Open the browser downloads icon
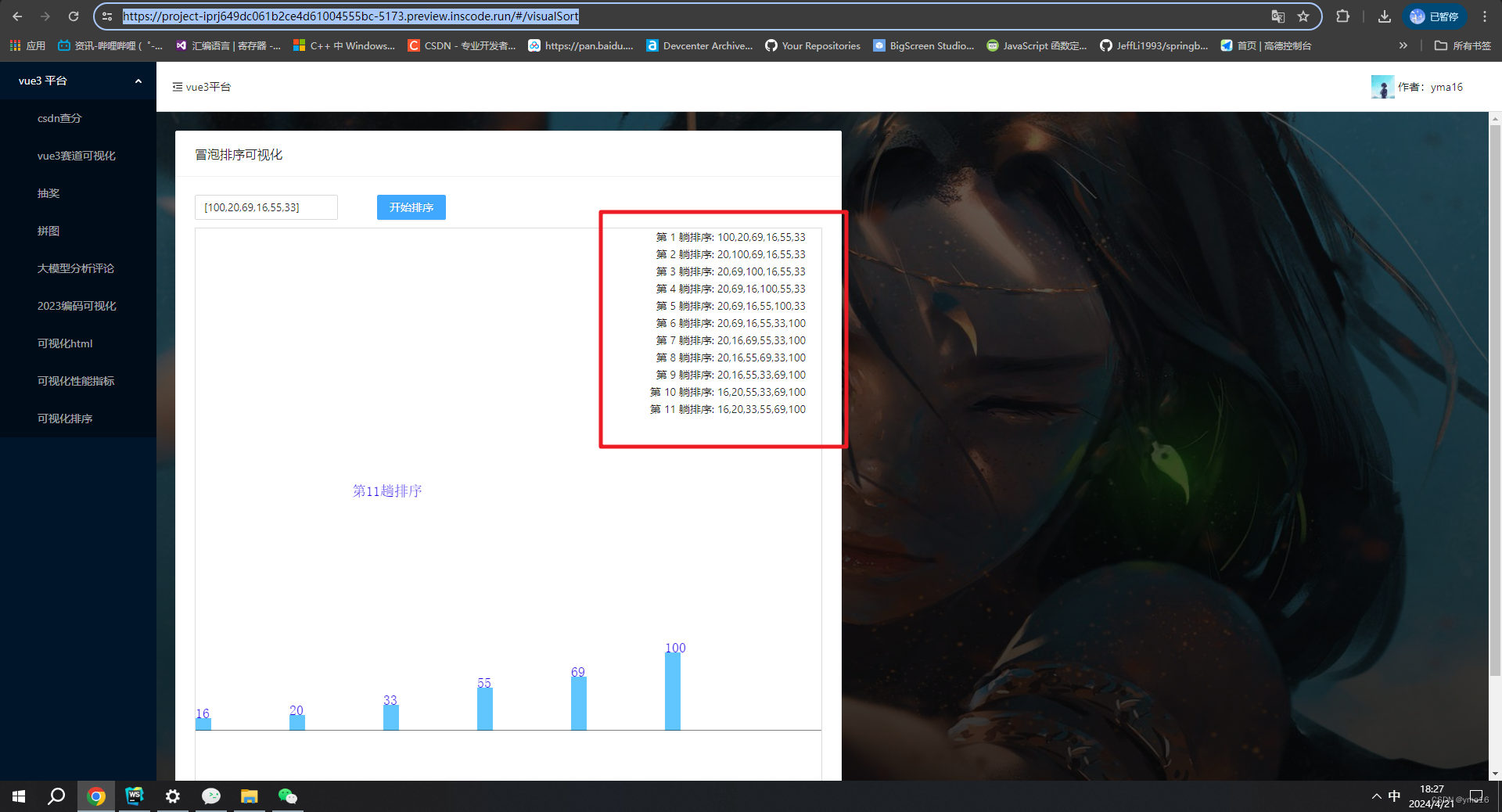Image resolution: width=1502 pixels, height=812 pixels. [1384, 16]
